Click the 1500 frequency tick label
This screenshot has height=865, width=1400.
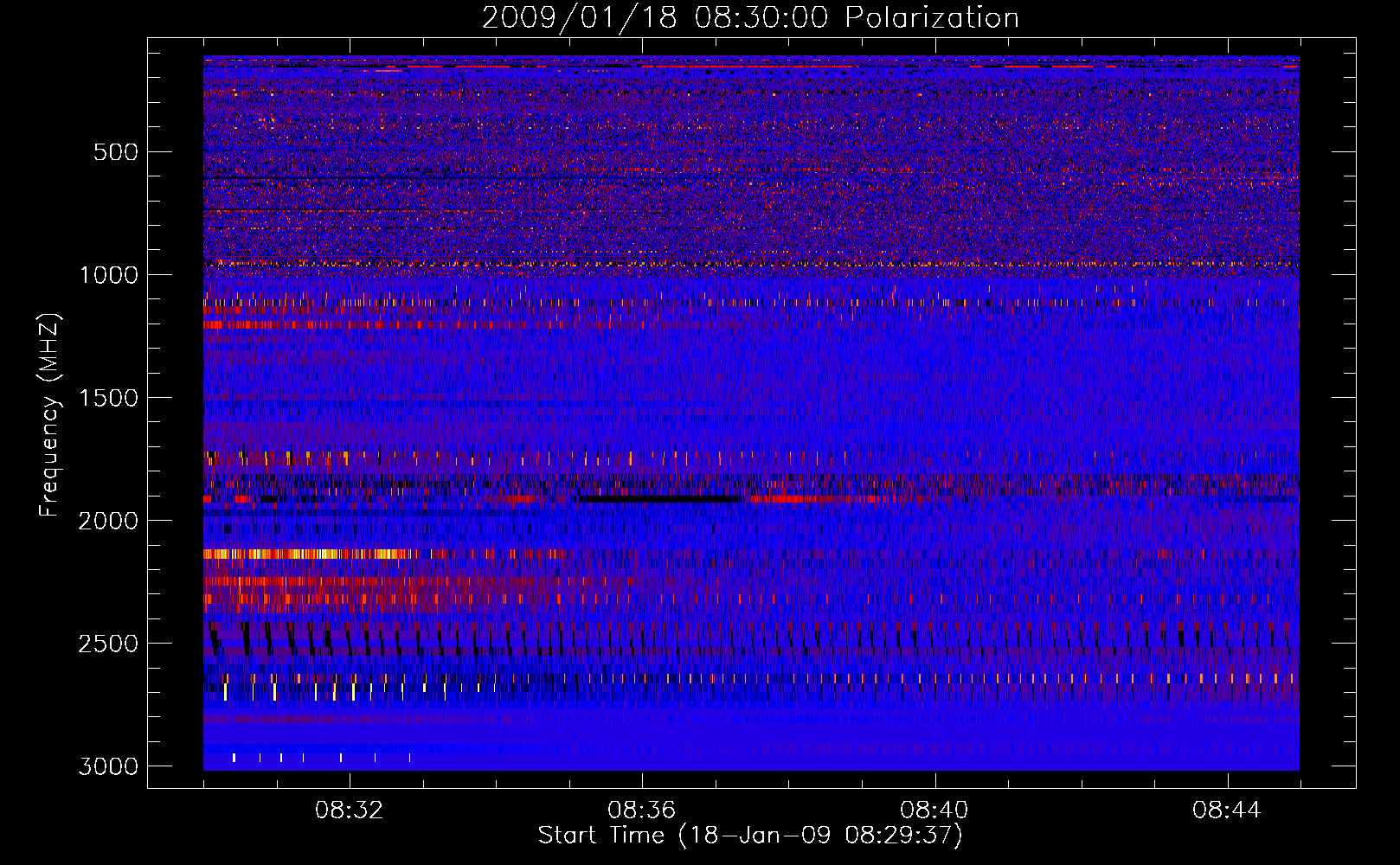[108, 398]
